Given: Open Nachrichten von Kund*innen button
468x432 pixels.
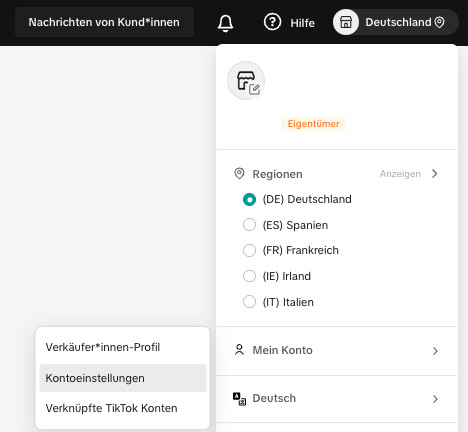Looking at the screenshot, I should (104, 22).
